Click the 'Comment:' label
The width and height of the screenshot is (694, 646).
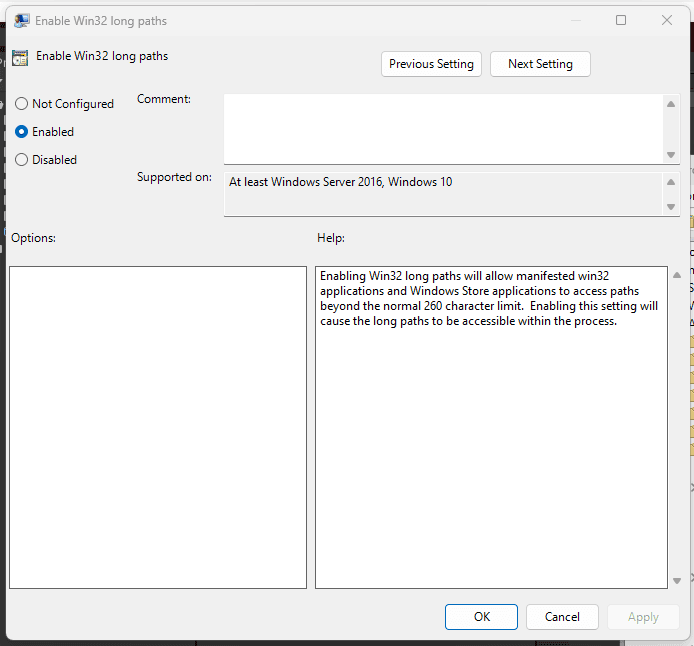click(x=164, y=99)
